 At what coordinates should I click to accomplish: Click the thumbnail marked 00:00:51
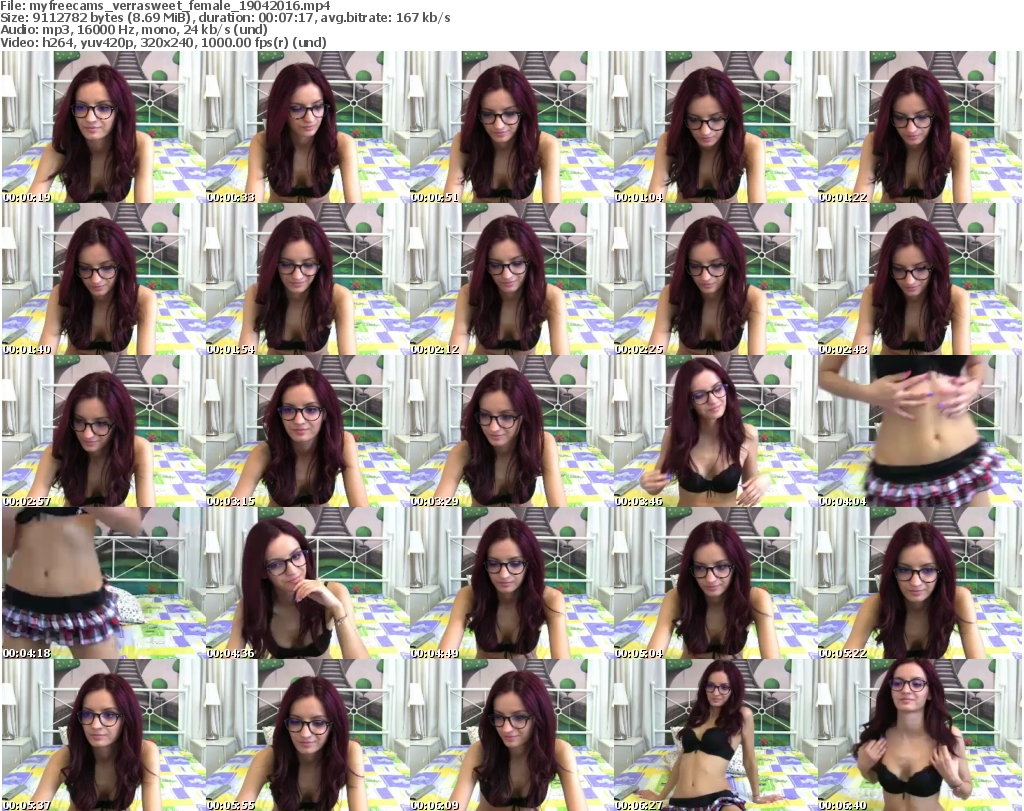pos(511,127)
